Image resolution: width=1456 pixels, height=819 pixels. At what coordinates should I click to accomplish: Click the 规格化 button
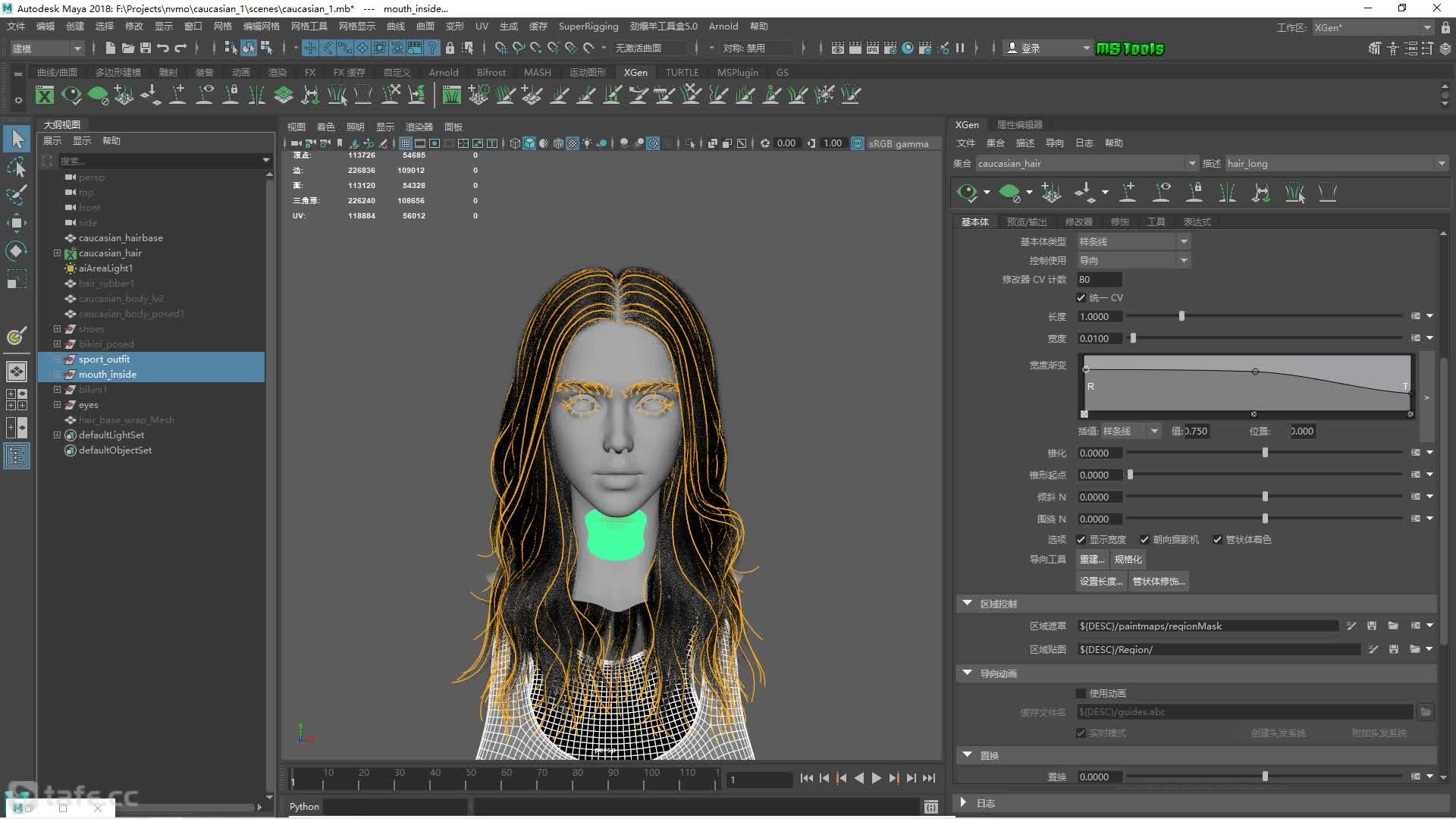point(1128,560)
